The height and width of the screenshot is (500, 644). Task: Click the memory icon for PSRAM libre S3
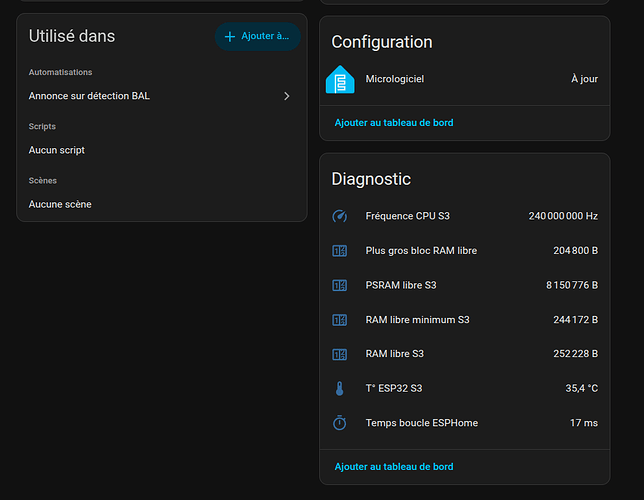pyautogui.click(x=340, y=285)
